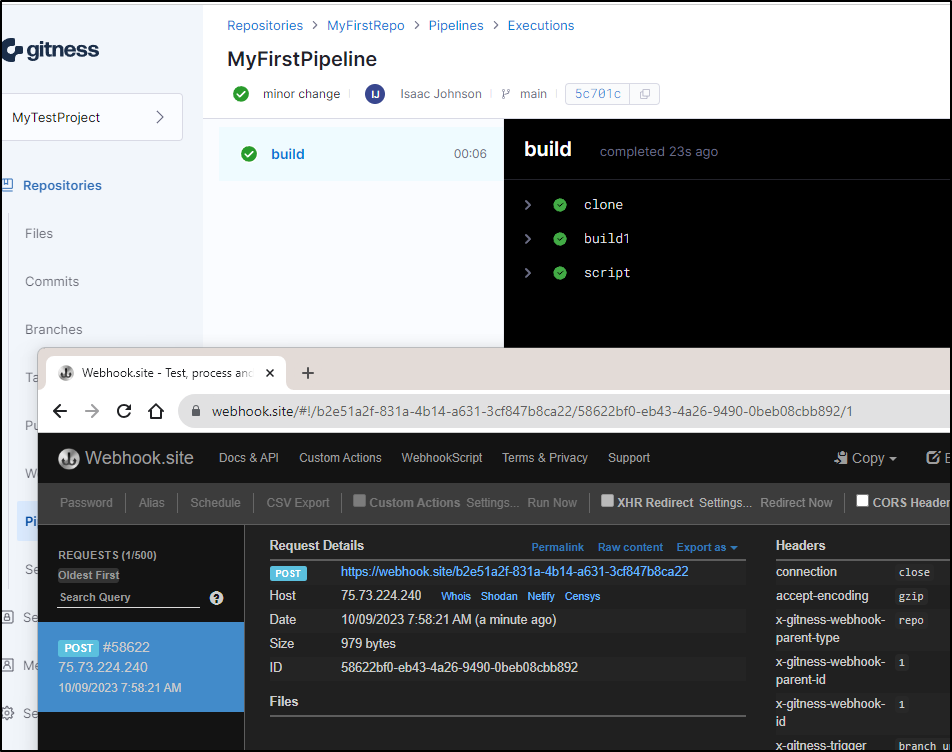Click the Alias toolbar option

tap(151, 503)
